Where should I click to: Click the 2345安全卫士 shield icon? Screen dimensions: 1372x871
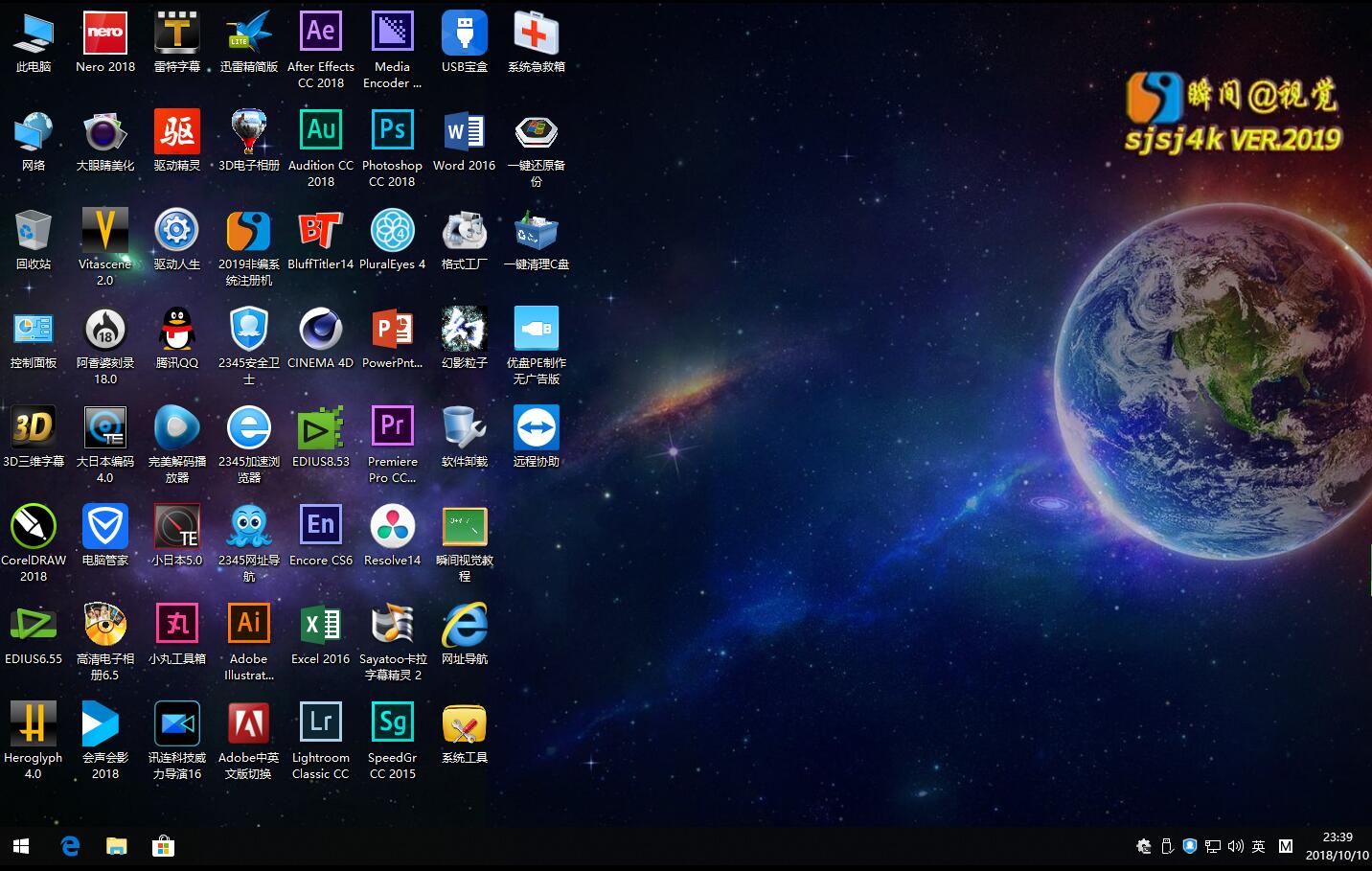pos(249,329)
